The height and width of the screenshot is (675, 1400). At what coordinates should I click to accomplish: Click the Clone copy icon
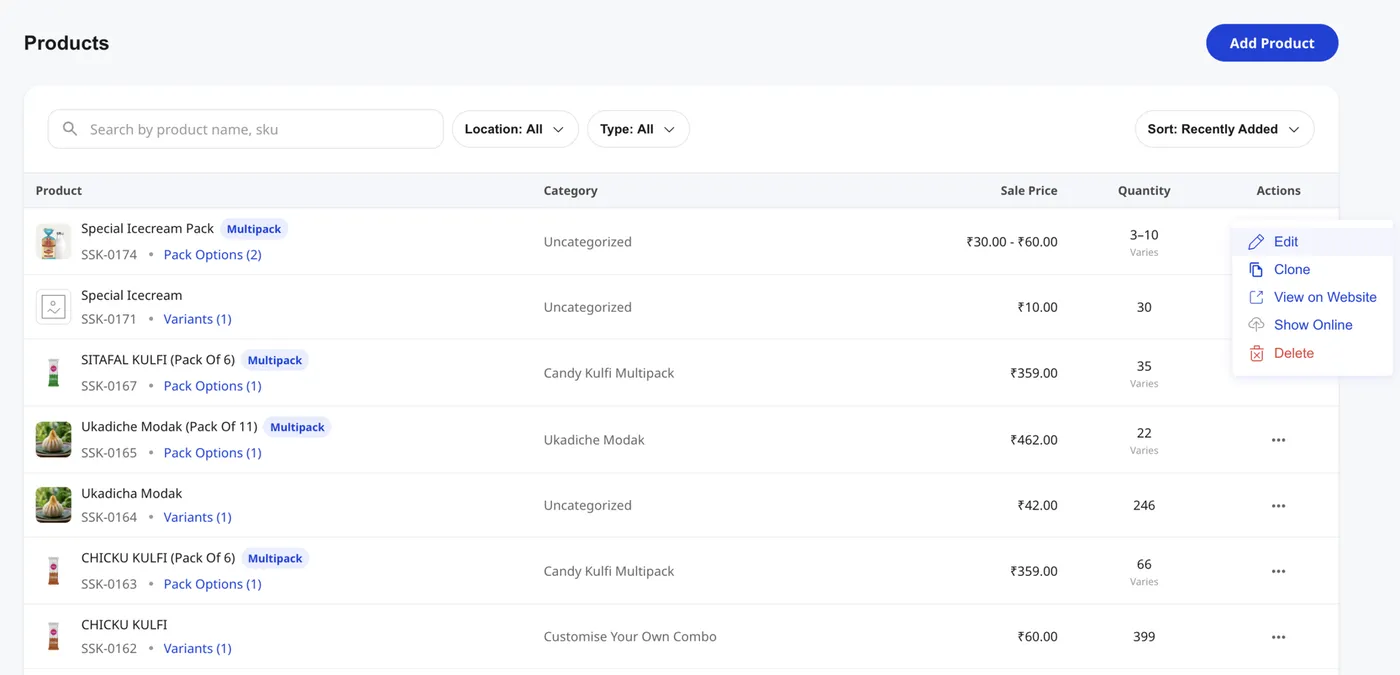[x=1256, y=270]
